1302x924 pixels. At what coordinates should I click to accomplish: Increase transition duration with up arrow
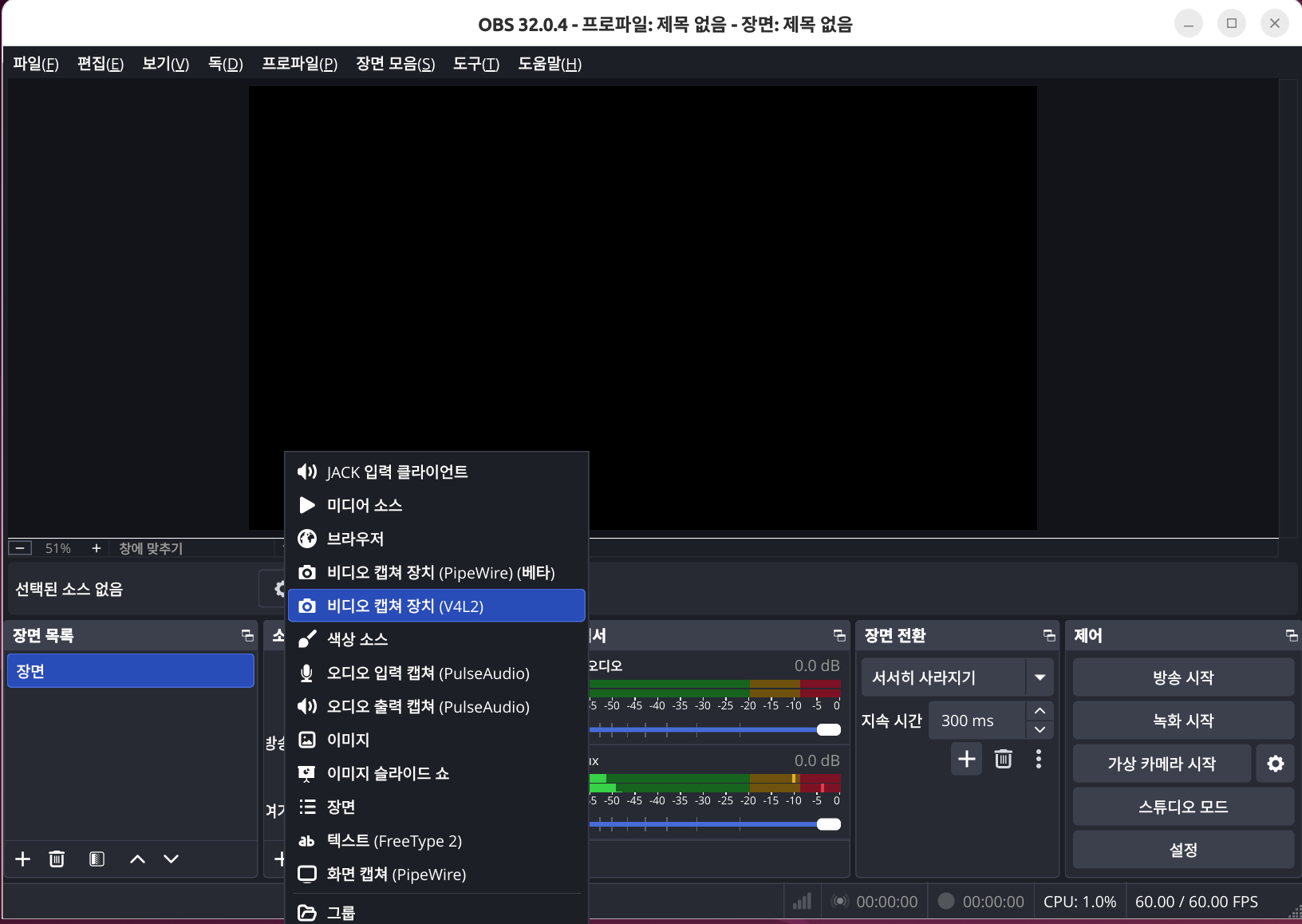[x=1040, y=711]
